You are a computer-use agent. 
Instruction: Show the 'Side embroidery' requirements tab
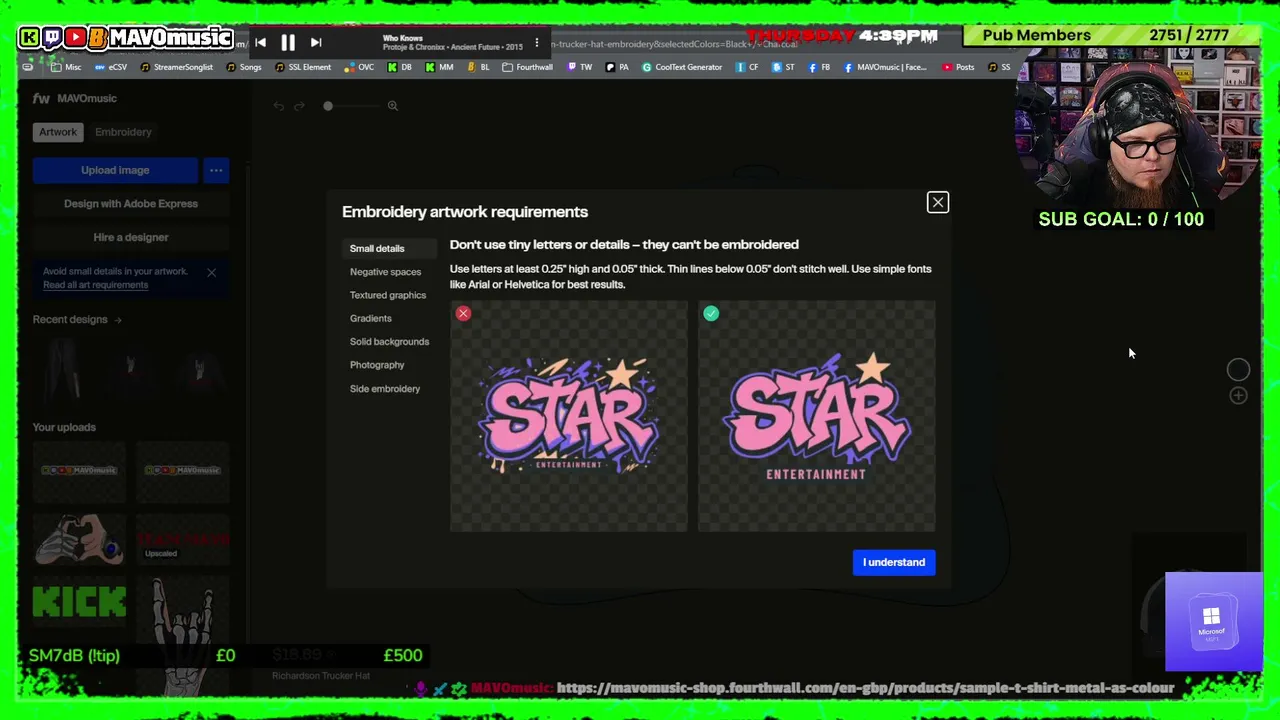click(x=385, y=389)
